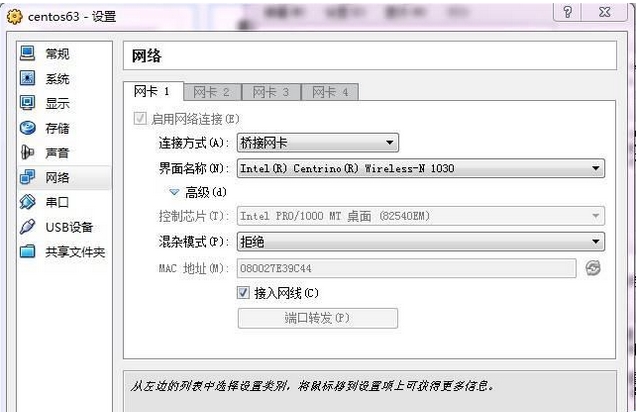Image resolution: width=636 pixels, height=412 pixels.
Task: Select 常规 category label in sidebar
Action: click(57, 54)
